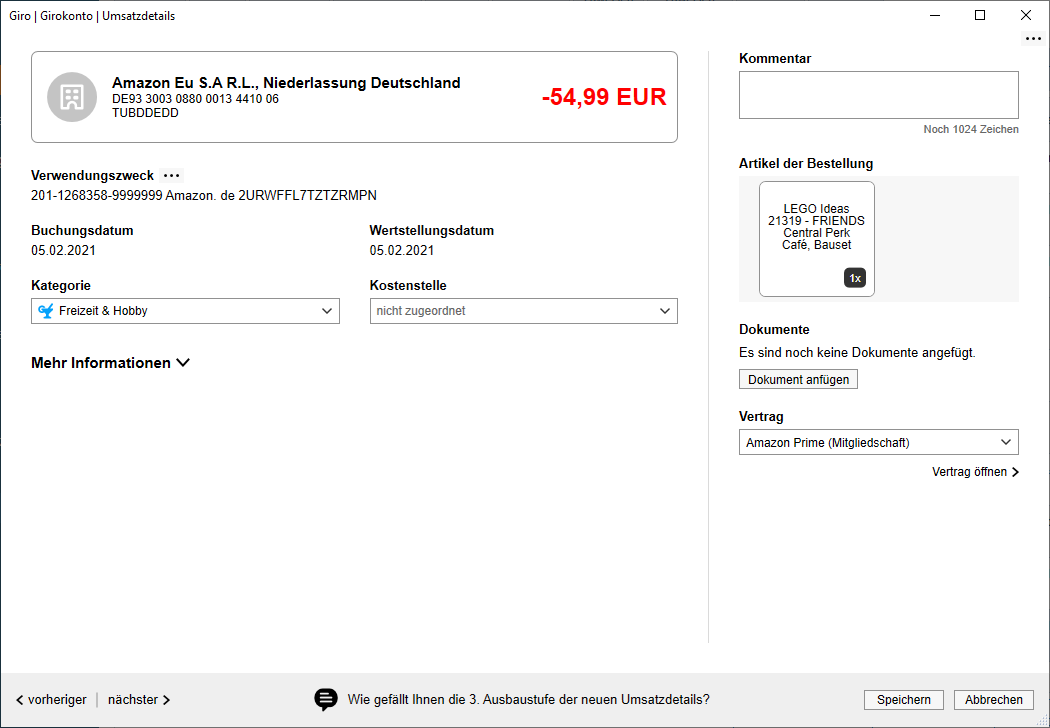This screenshot has height=728, width=1050.
Task: Open the contract via Vertrag öffnen
Action: 976,471
